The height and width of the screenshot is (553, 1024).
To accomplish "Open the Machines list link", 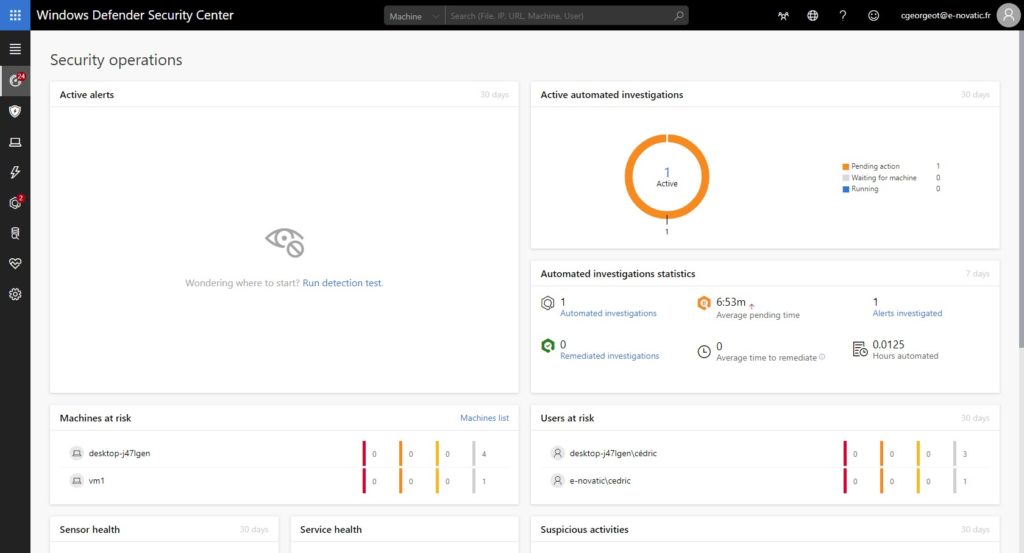I will coord(484,418).
